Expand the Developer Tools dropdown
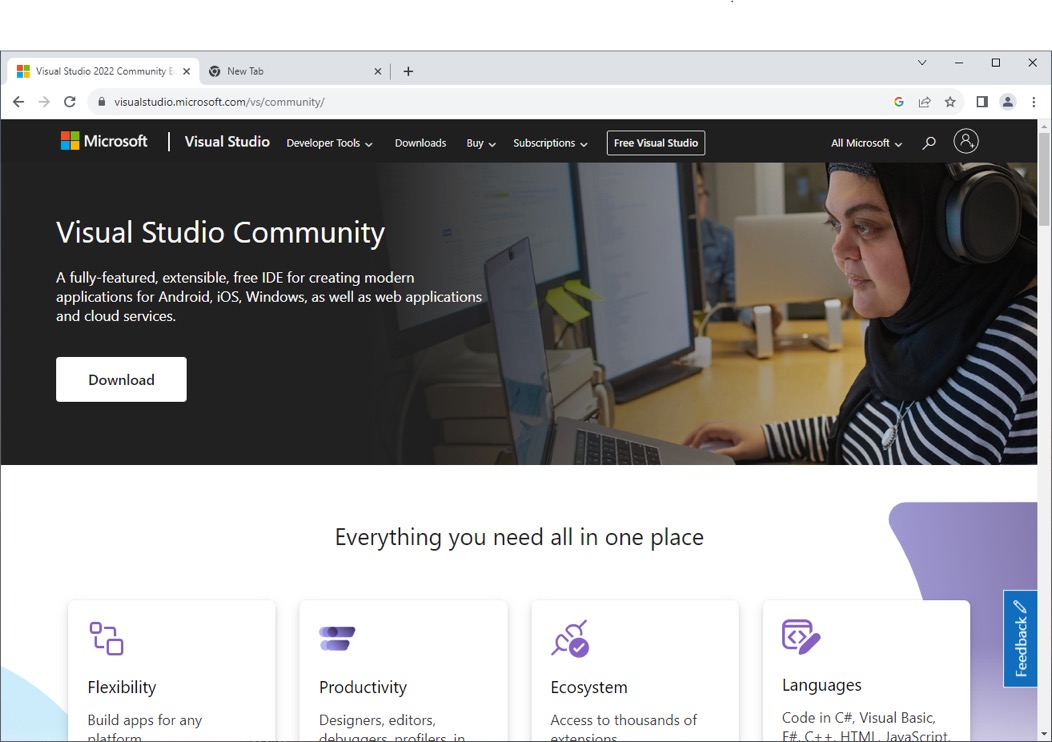Image resolution: width=1052 pixels, height=742 pixels. [329, 143]
